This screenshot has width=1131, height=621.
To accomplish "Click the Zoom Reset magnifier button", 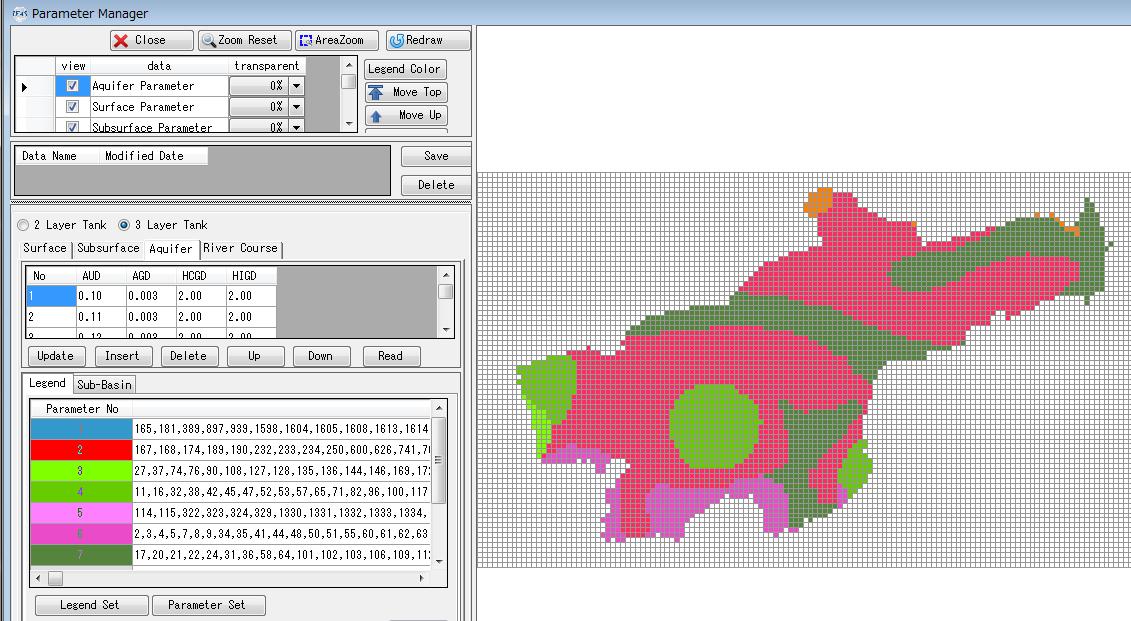I will point(245,40).
